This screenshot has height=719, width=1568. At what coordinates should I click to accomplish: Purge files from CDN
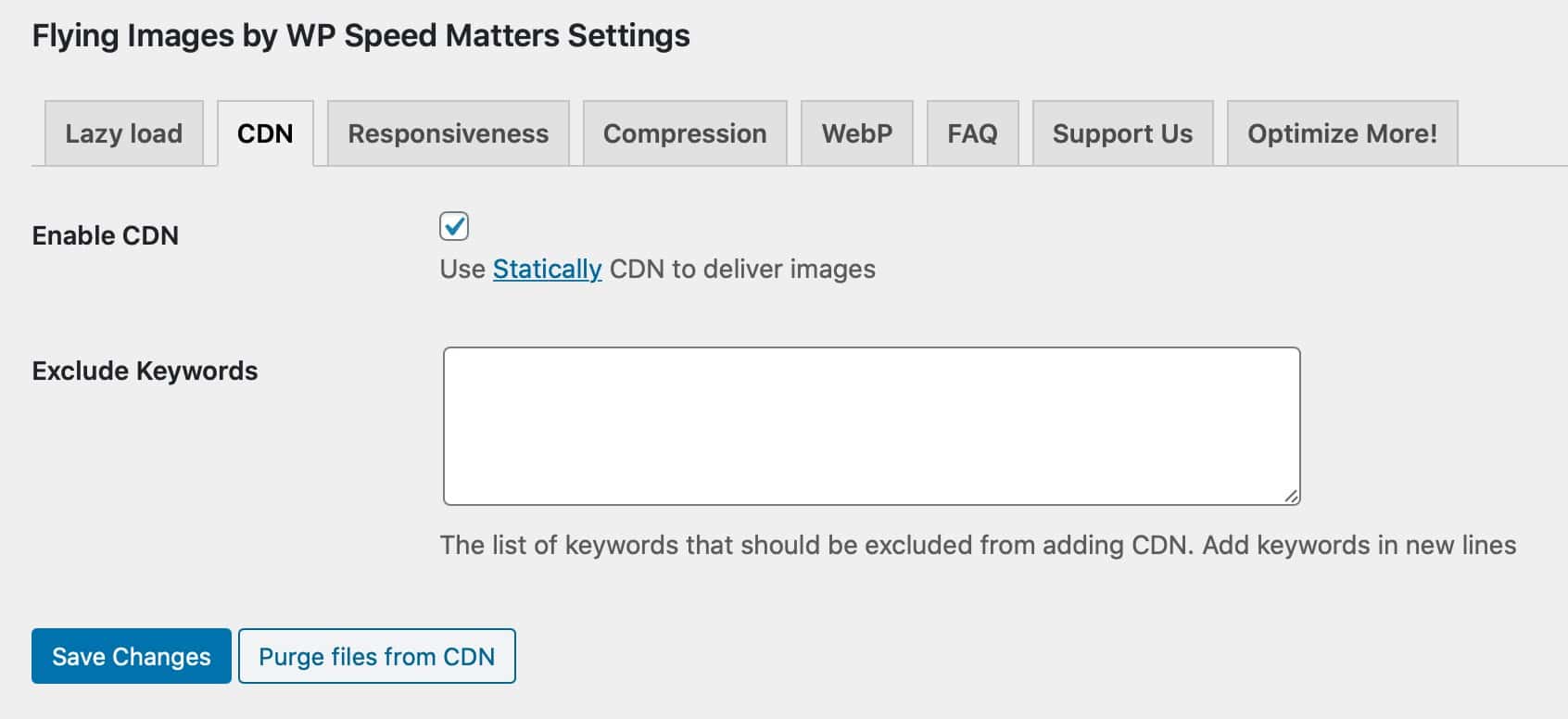[377, 656]
